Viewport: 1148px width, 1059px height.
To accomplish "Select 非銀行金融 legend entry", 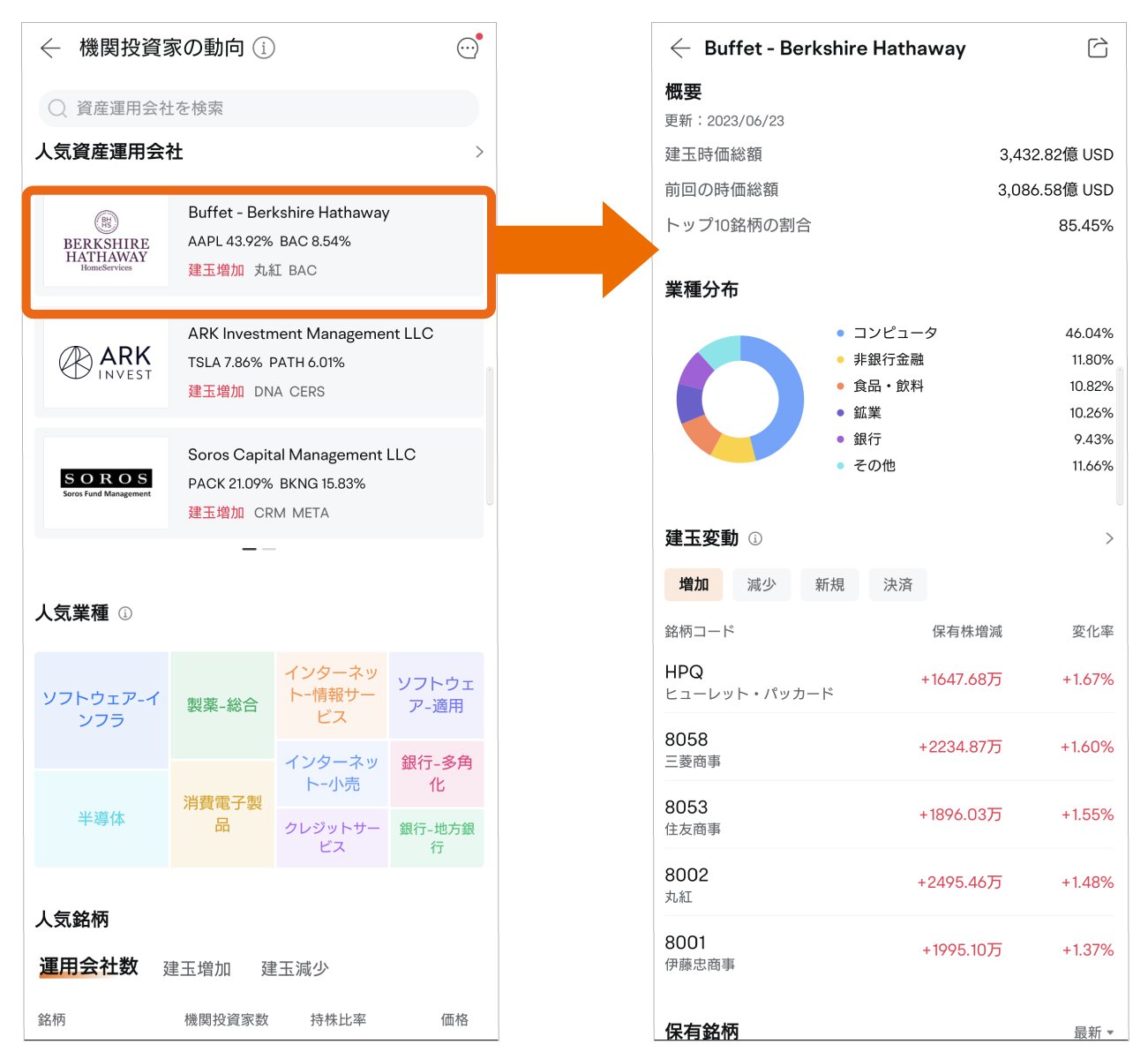I will click(974, 359).
